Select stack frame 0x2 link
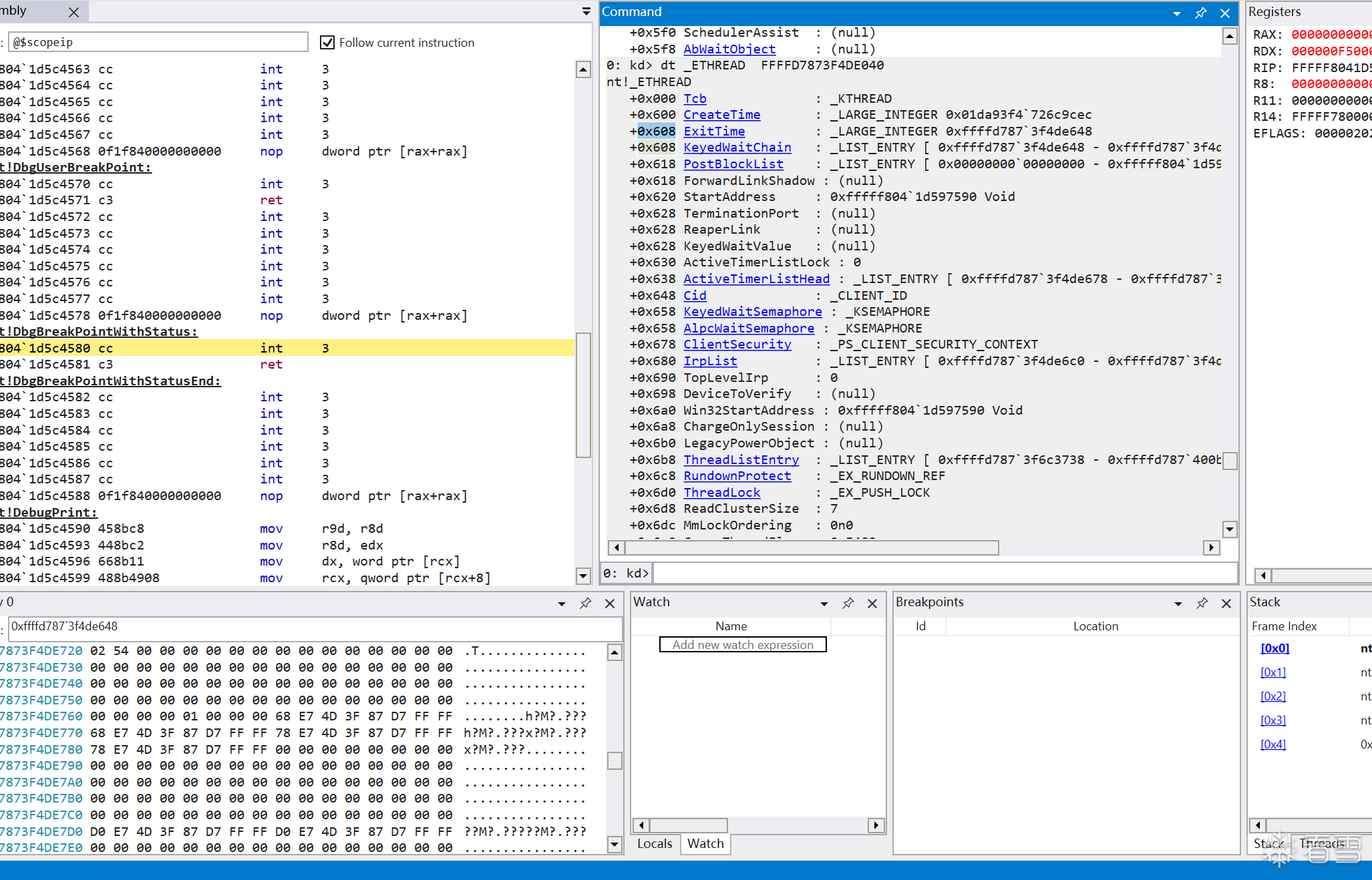The image size is (1372, 880). [1273, 696]
